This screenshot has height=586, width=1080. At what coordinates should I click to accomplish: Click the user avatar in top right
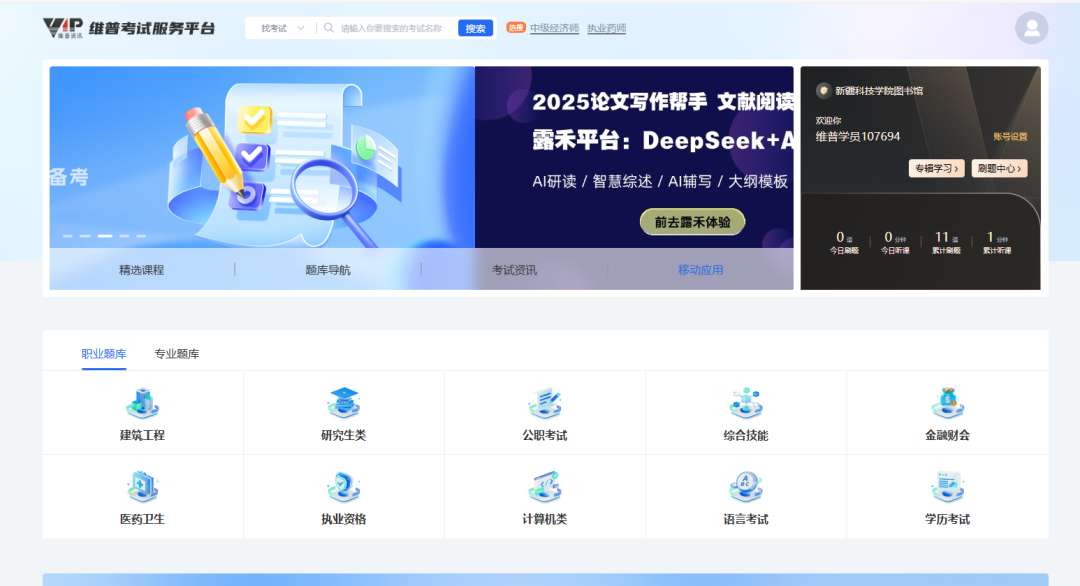tap(1031, 28)
